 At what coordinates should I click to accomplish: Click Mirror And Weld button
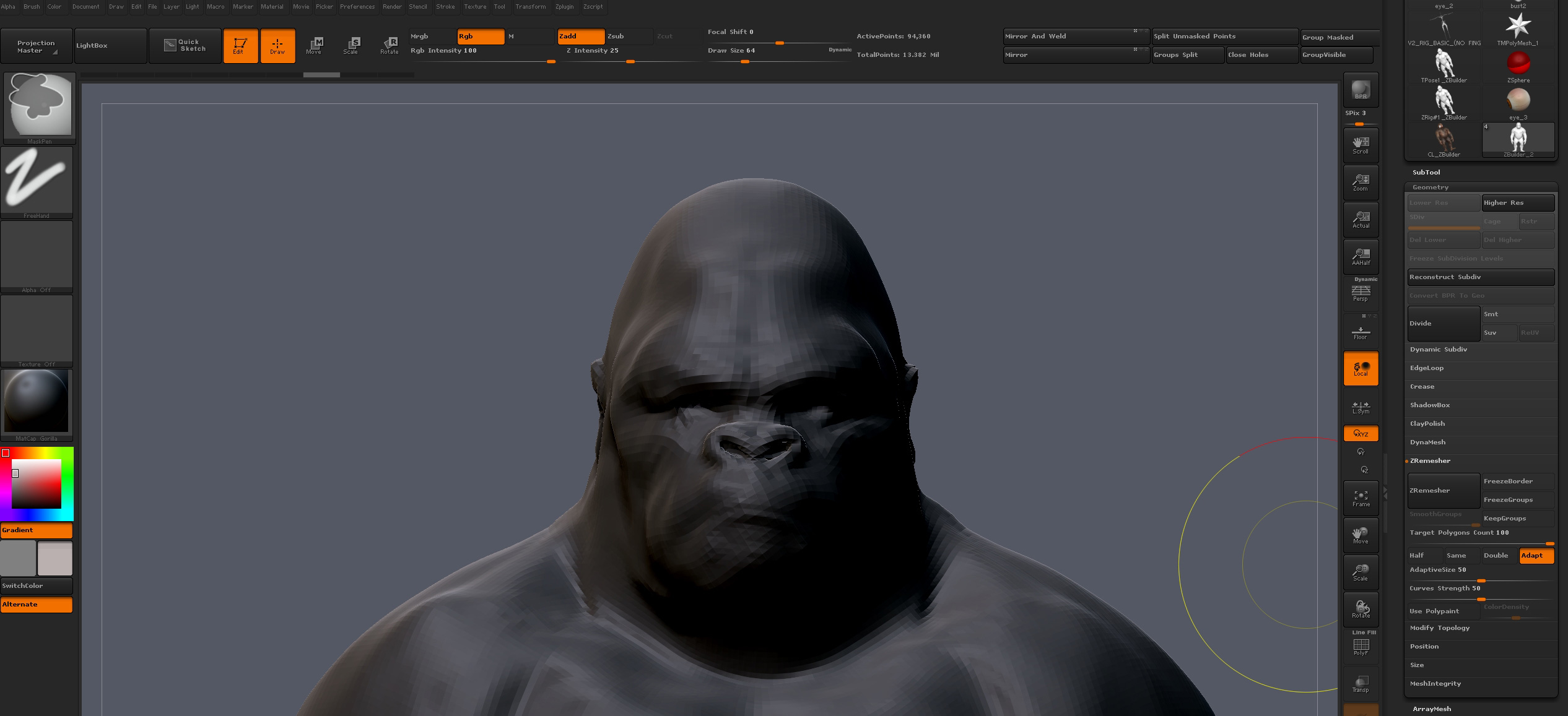pos(1076,37)
